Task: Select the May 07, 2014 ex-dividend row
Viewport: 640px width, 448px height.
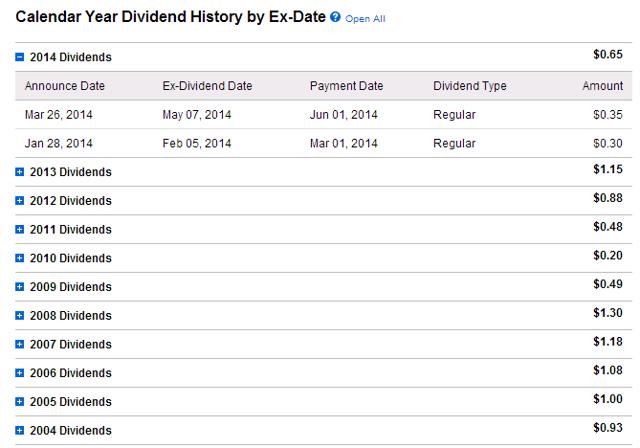Action: coord(323,115)
